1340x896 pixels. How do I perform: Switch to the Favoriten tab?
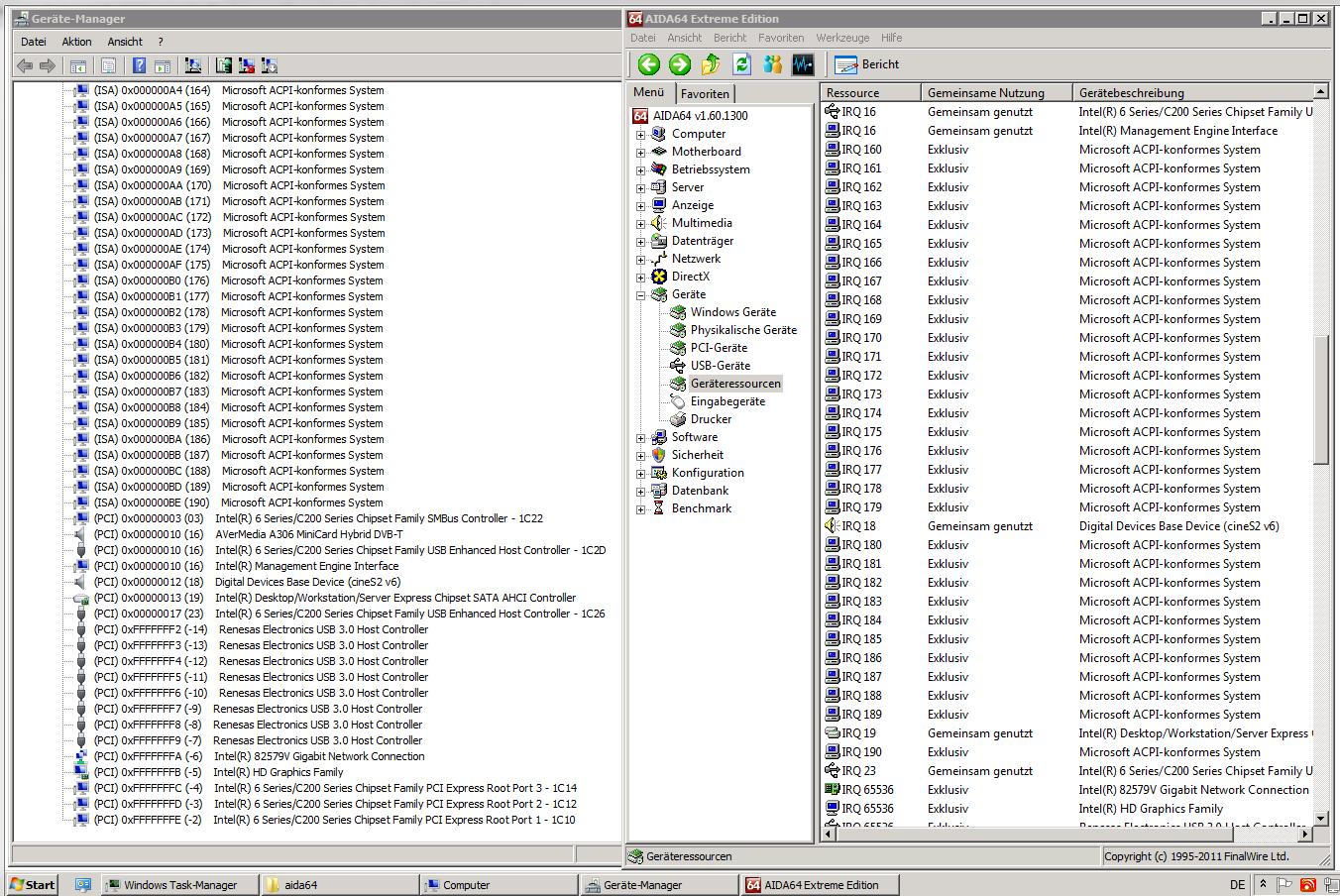[705, 94]
